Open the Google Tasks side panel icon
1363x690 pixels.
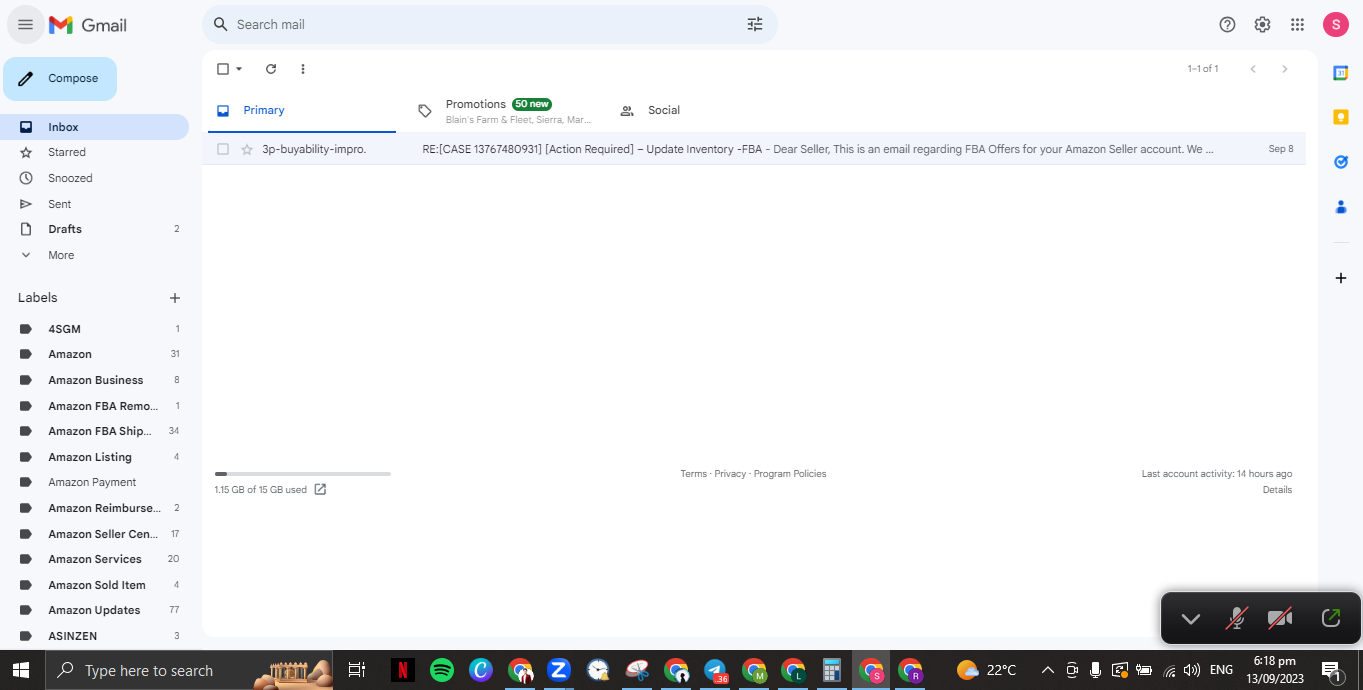pos(1341,161)
